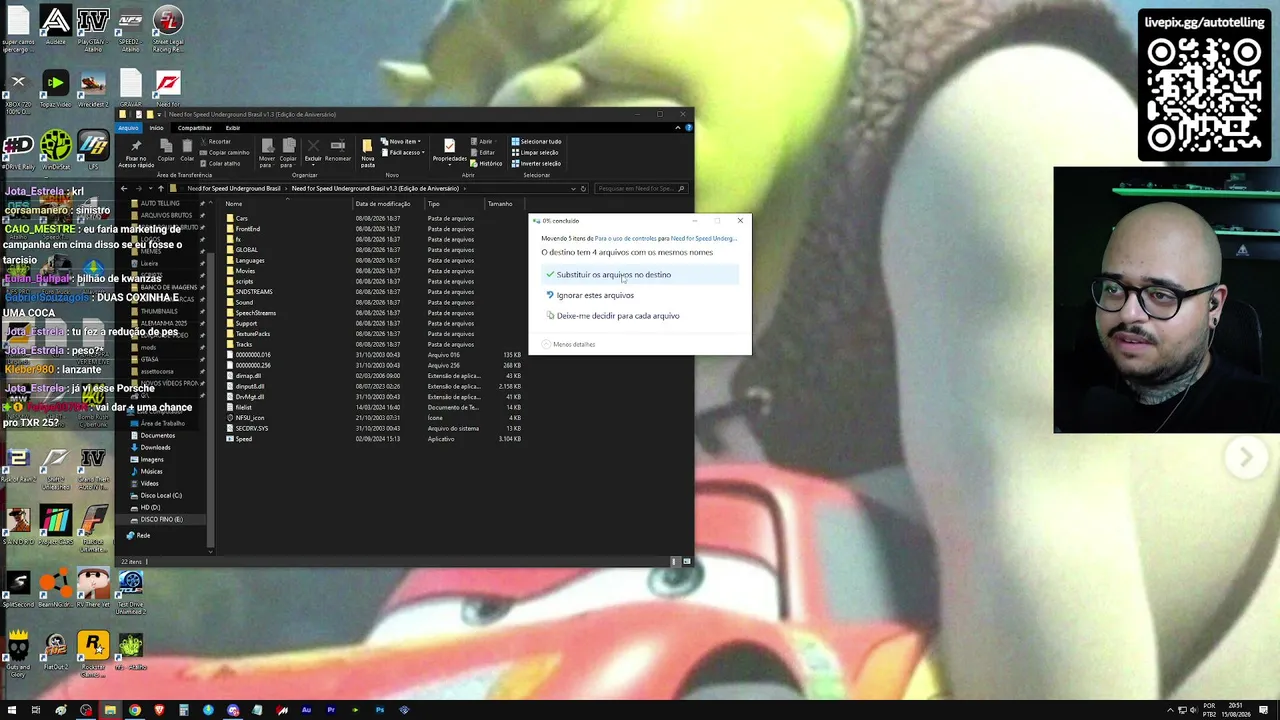Choose Deixe-me decidir para cada arquivo
This screenshot has height=720, width=1280.
640,316
